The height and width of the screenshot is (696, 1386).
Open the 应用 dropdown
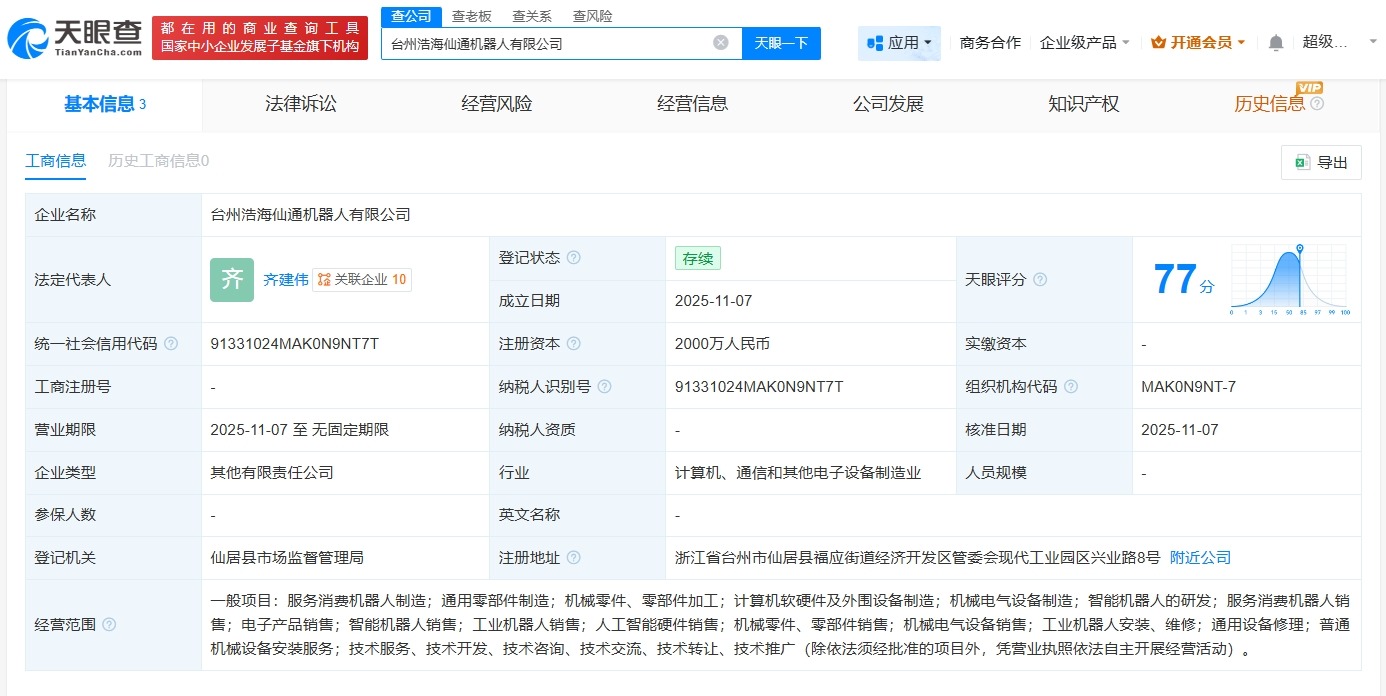[898, 42]
